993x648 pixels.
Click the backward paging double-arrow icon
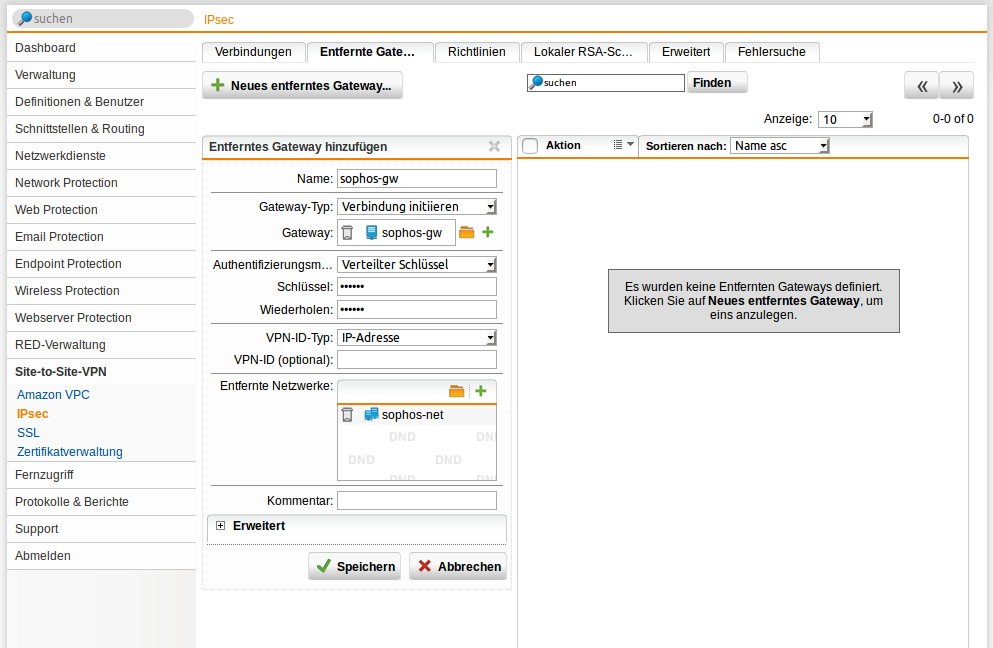tap(920, 86)
